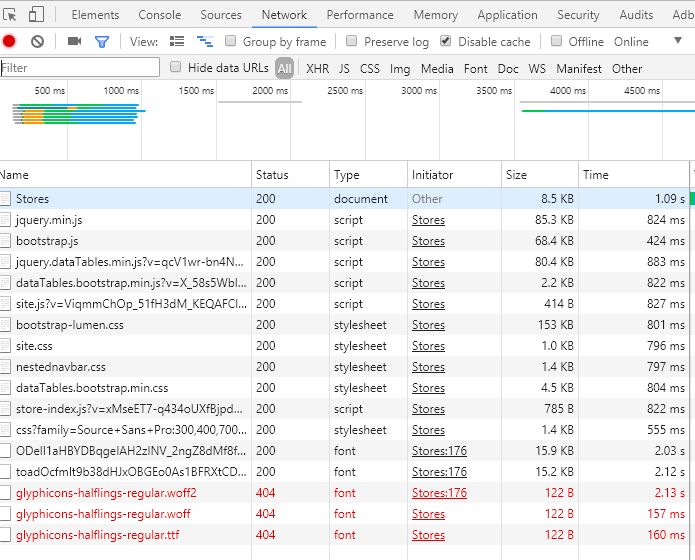Screen dimensions: 695x560
Task: Click the document icon beside Stores row
Action: [5, 199]
